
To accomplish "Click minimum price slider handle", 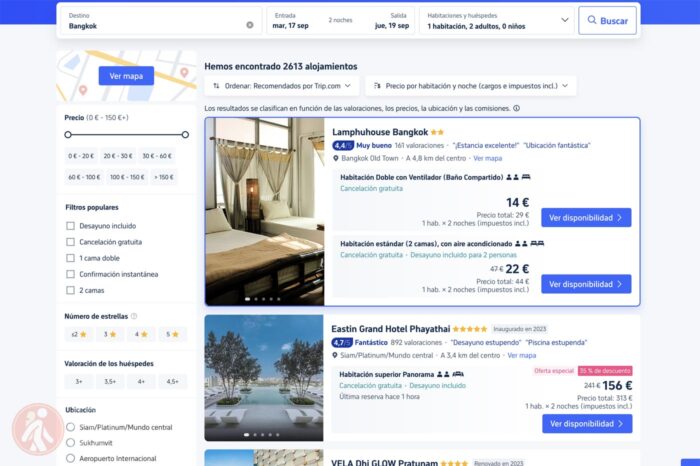I will [x=68, y=134].
